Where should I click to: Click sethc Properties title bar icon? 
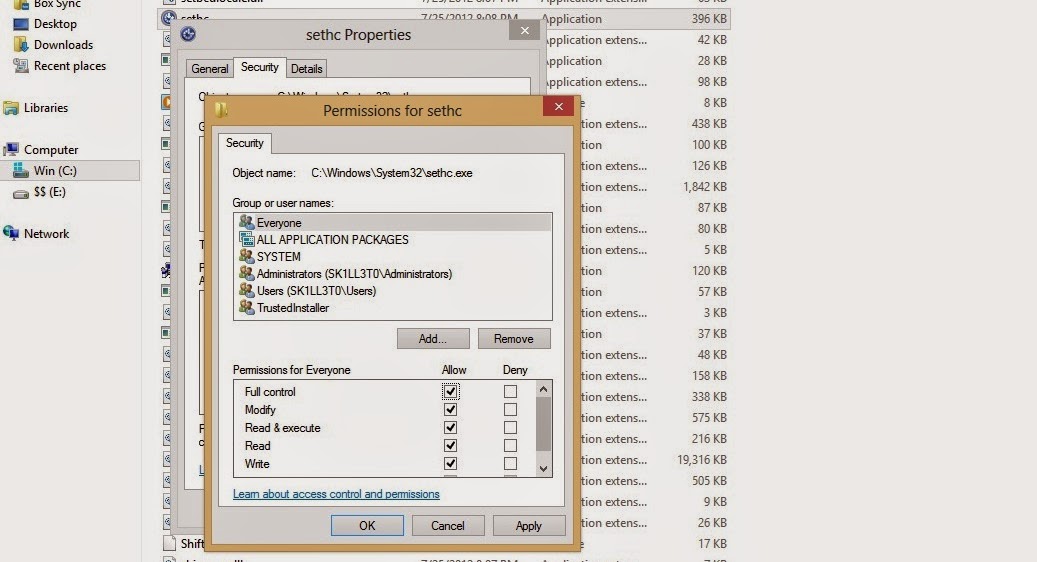188,34
